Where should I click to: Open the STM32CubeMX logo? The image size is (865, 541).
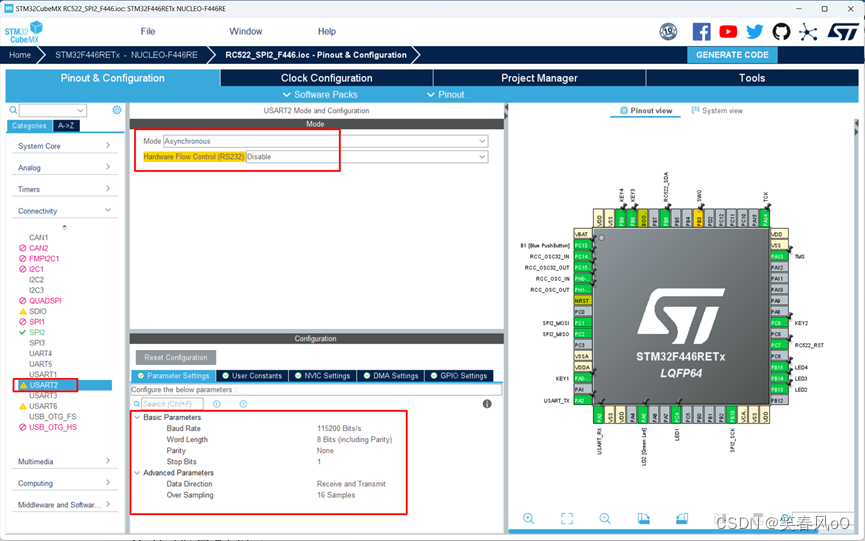click(x=24, y=32)
